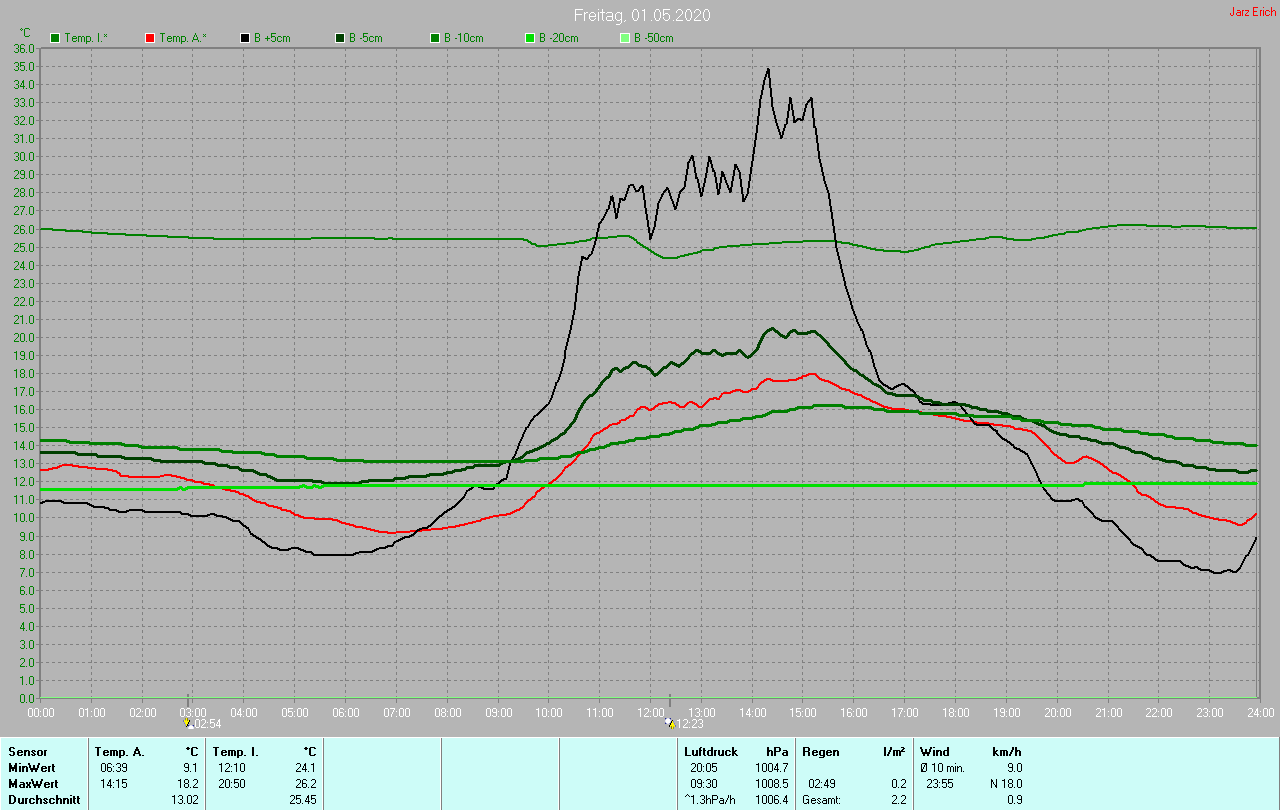Click the Regen Gesamt value 2.2

(x=898, y=799)
